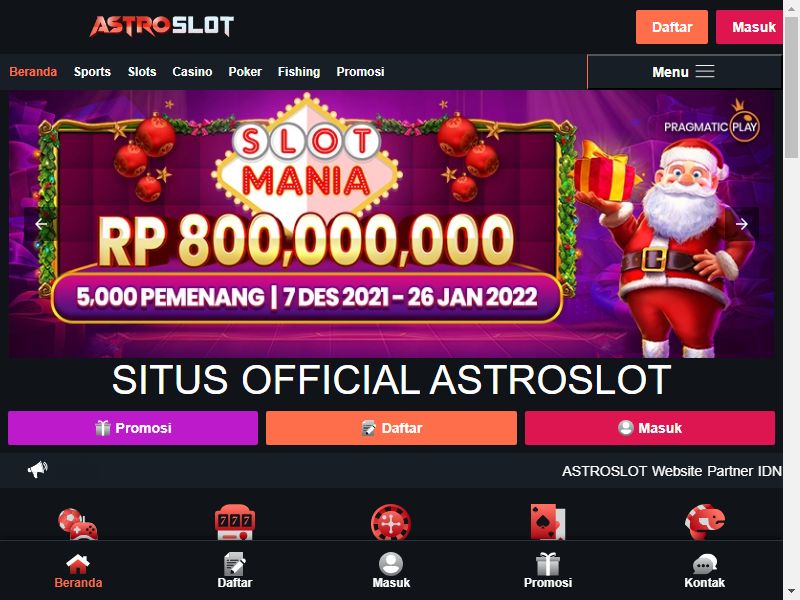Viewport: 800px width, 600px height.
Task: Open the roulette wheel casino icon
Action: coord(391,522)
